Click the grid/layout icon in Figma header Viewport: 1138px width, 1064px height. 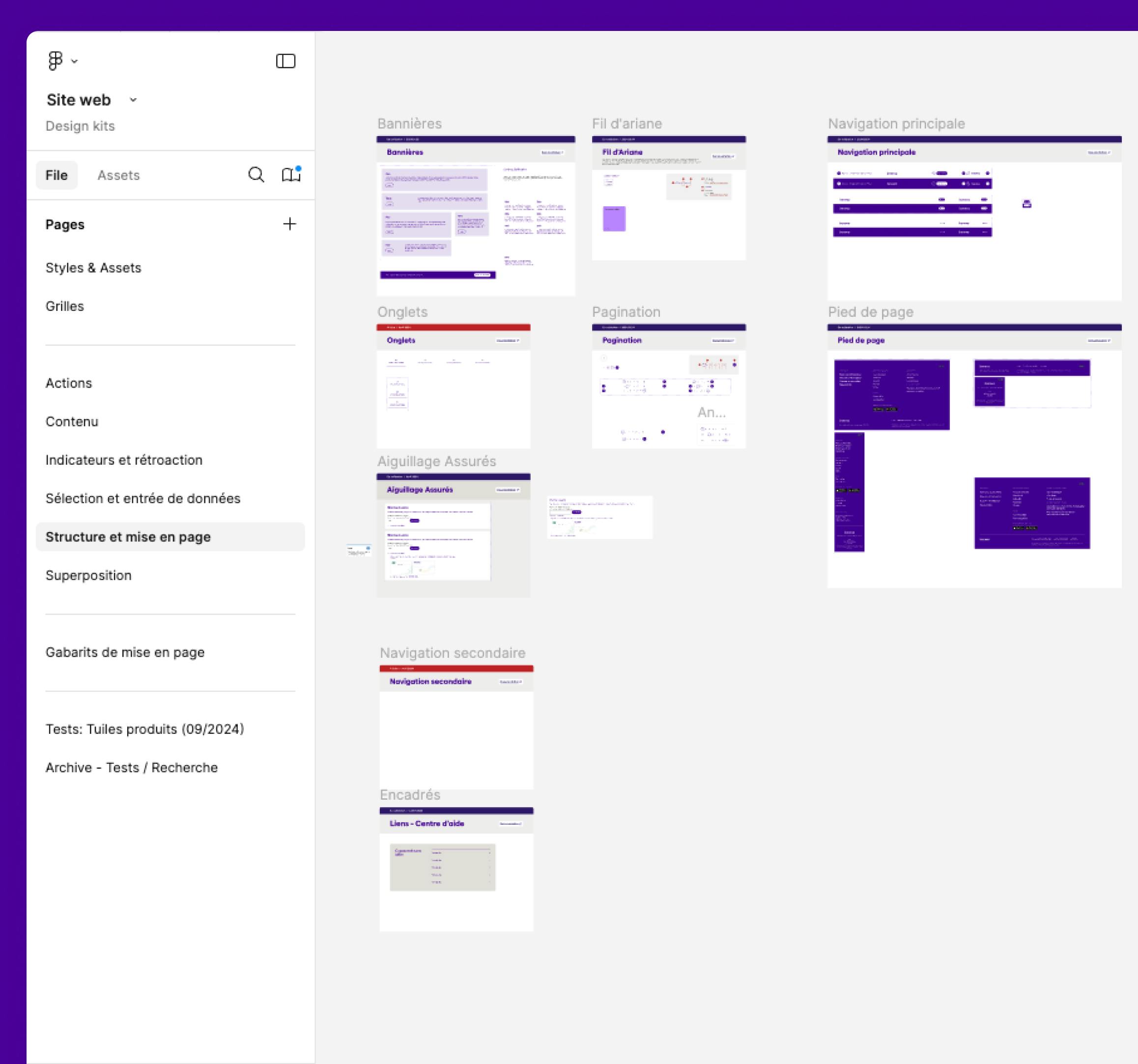[x=287, y=61]
